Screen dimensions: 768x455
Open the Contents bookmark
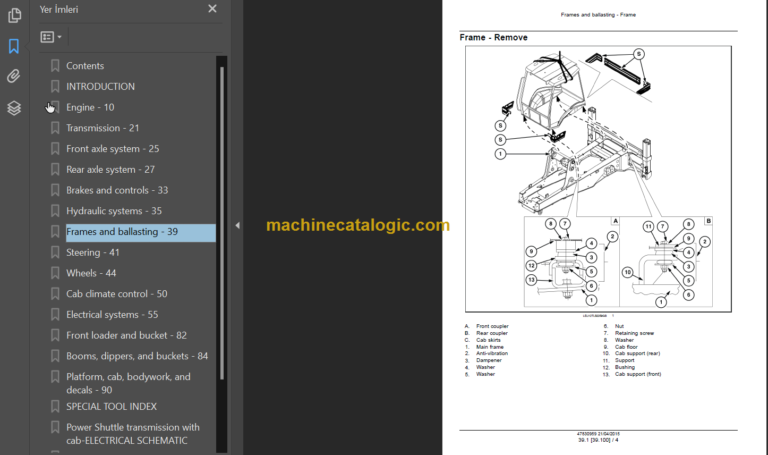pyautogui.click(x=85, y=66)
